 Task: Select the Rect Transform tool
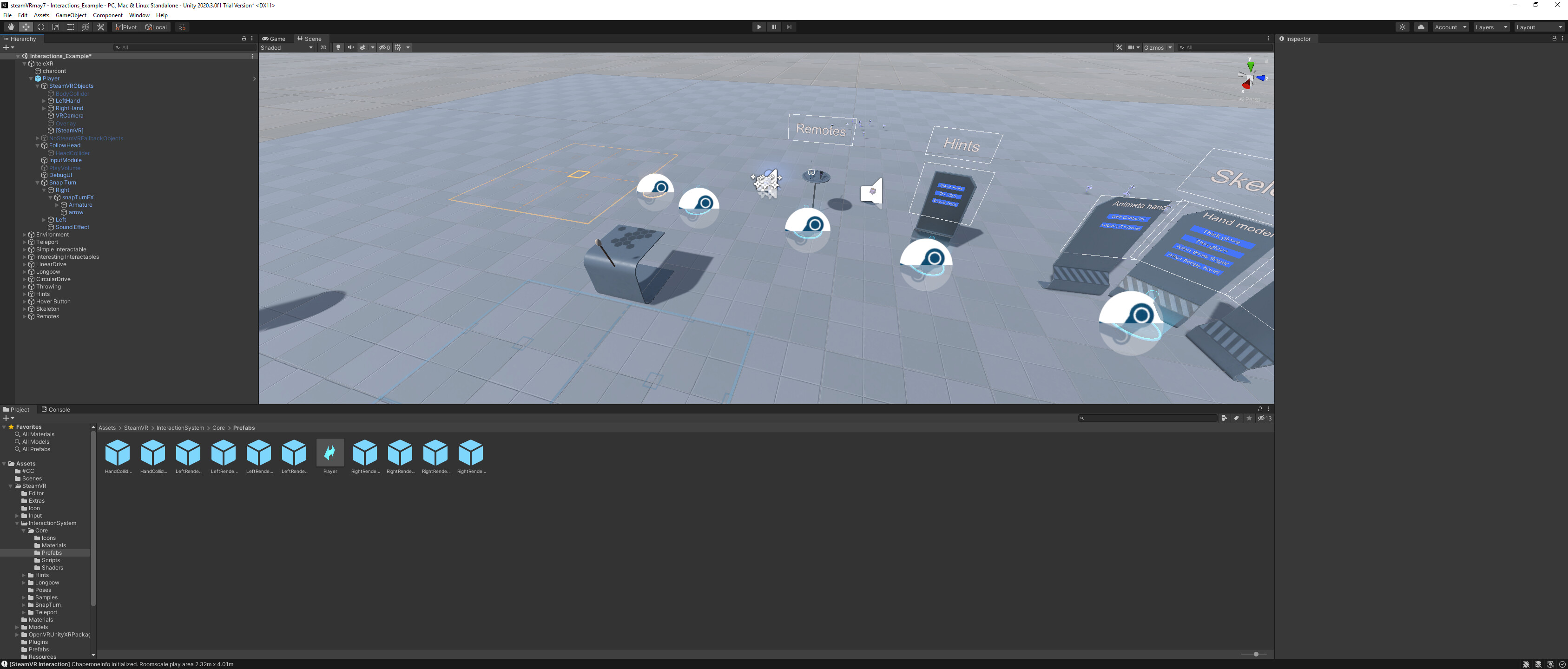tap(70, 27)
